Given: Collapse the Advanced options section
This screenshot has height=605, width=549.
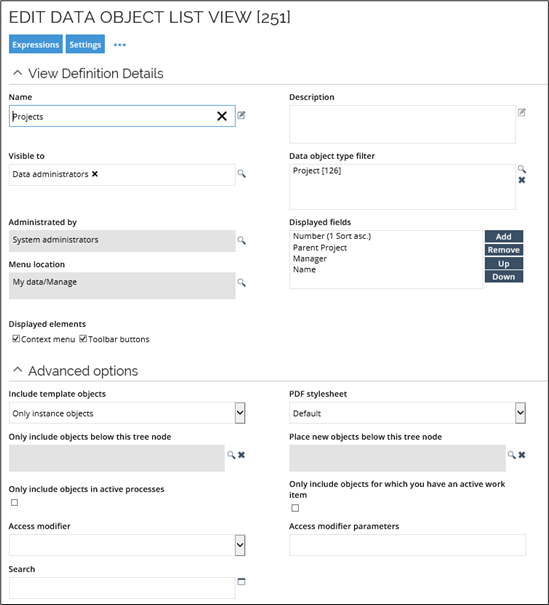Looking at the screenshot, I should pos(18,370).
